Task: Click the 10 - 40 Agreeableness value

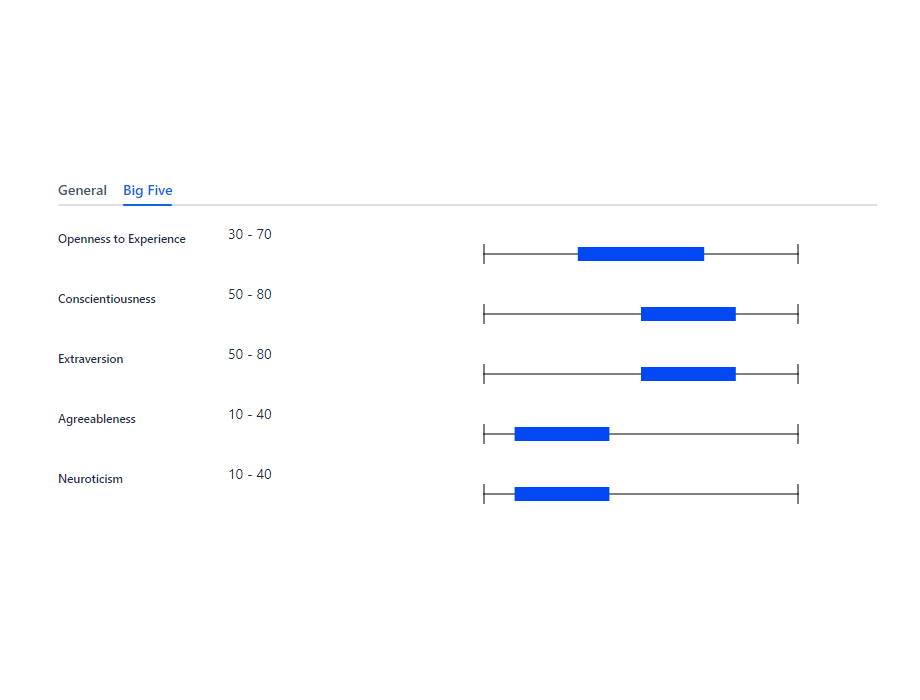Action: (250, 414)
